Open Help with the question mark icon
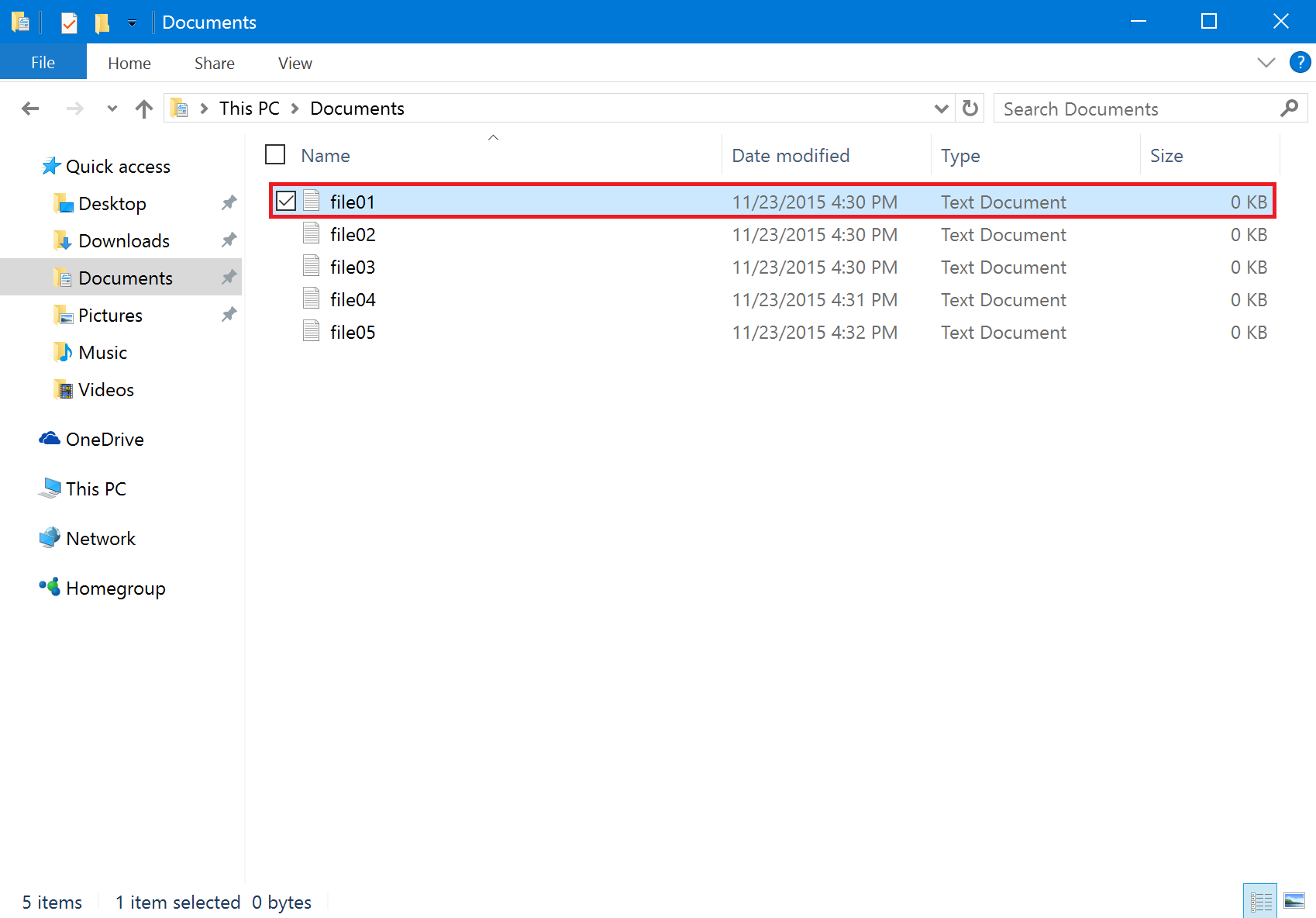 [x=1300, y=62]
